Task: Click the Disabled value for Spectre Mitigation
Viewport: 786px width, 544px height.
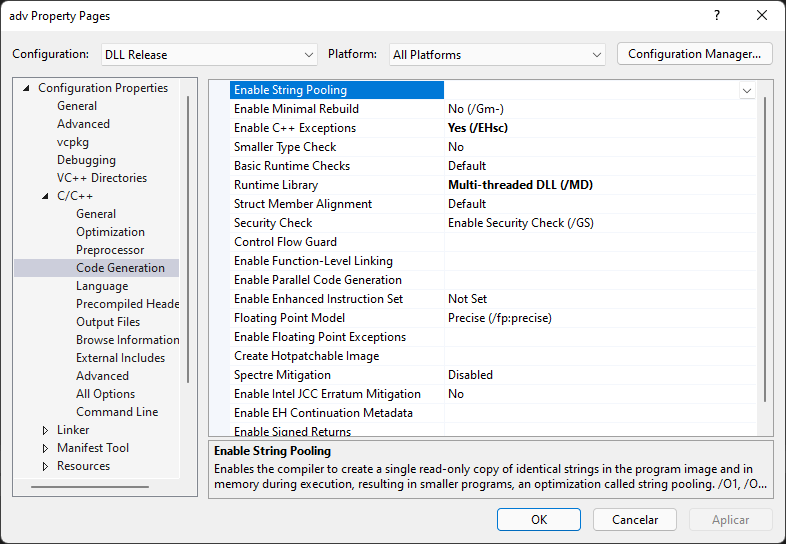Action: tap(470, 375)
